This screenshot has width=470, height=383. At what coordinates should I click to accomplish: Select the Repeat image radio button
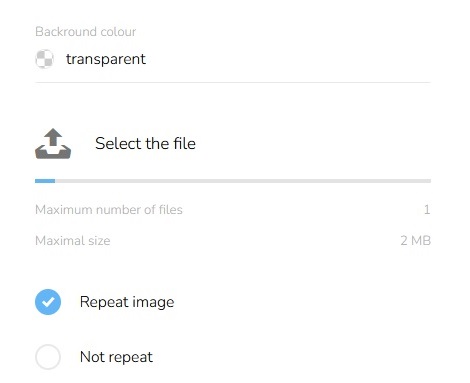(48, 302)
